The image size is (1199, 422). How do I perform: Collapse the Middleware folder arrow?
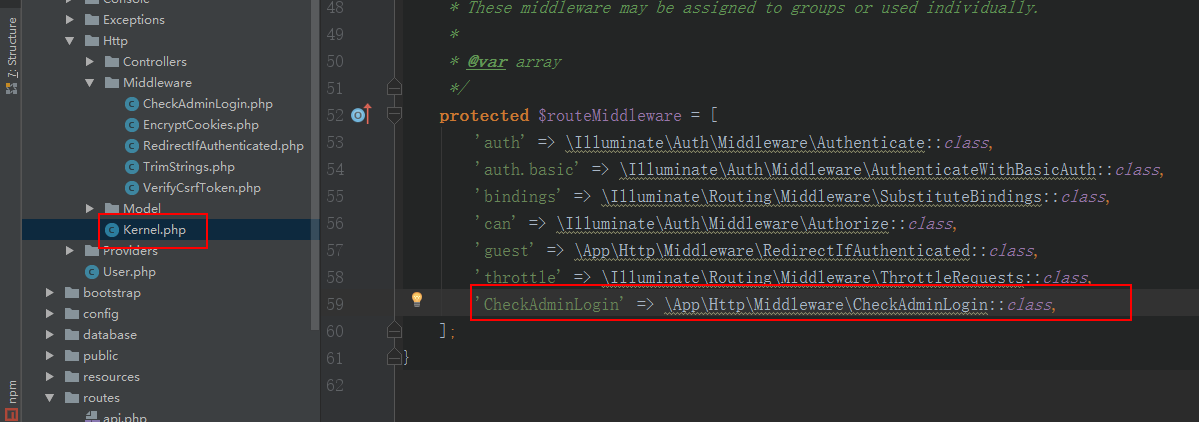(x=89, y=83)
